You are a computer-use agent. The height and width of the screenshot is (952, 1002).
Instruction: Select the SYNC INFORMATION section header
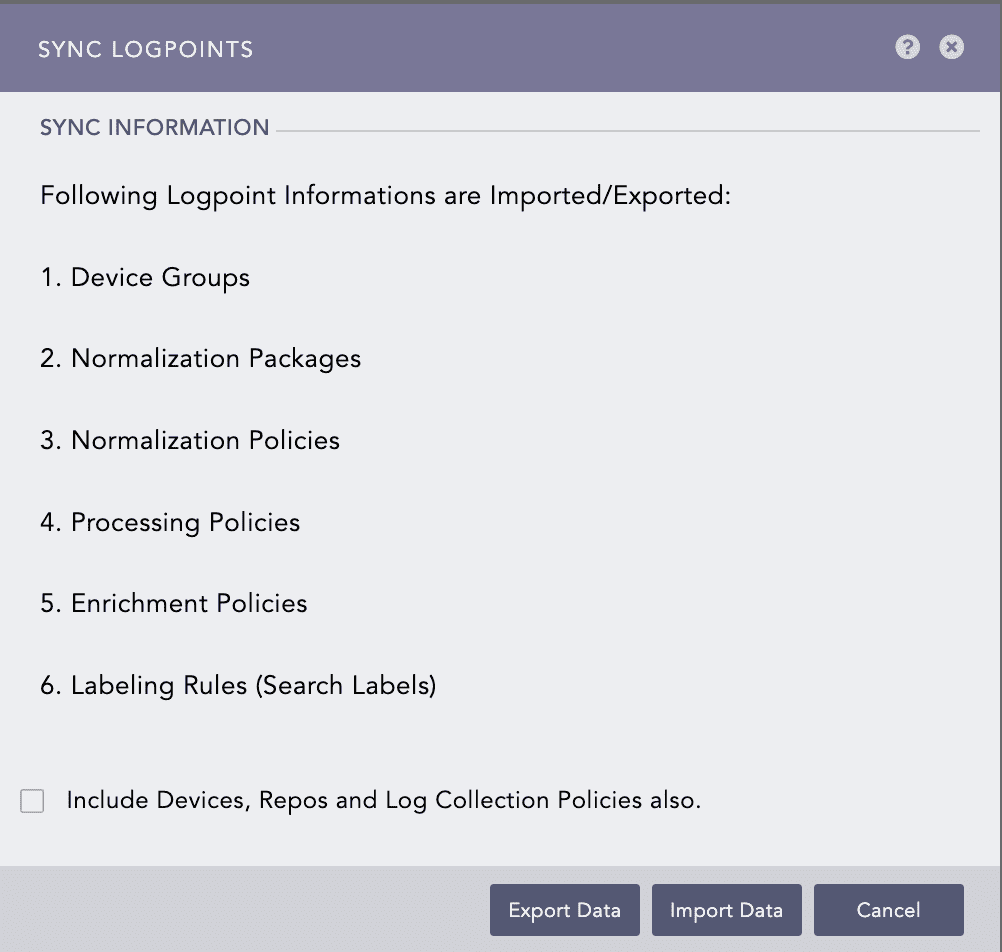pyautogui.click(x=154, y=127)
